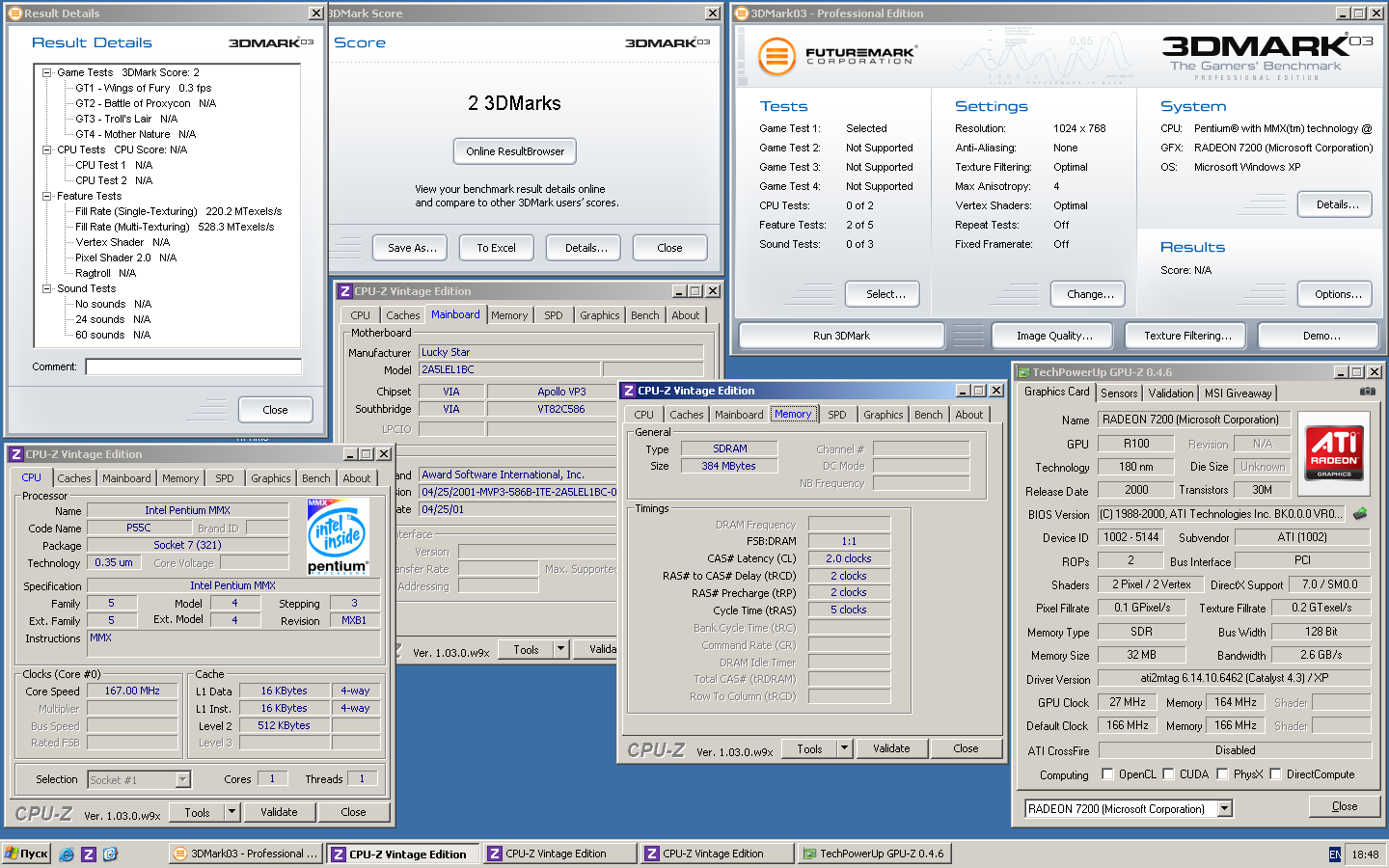Click the Close button in GPU-Z
Screen dimensions: 1389x868
pyautogui.click(x=1345, y=806)
